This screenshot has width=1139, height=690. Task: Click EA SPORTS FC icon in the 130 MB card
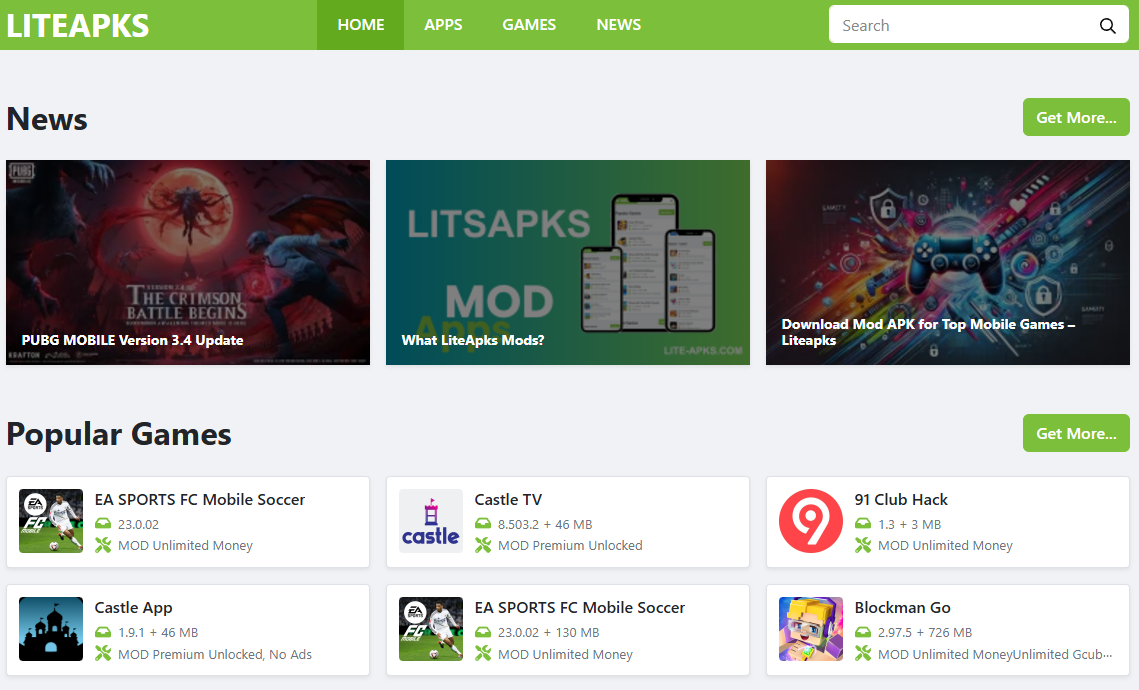point(431,629)
